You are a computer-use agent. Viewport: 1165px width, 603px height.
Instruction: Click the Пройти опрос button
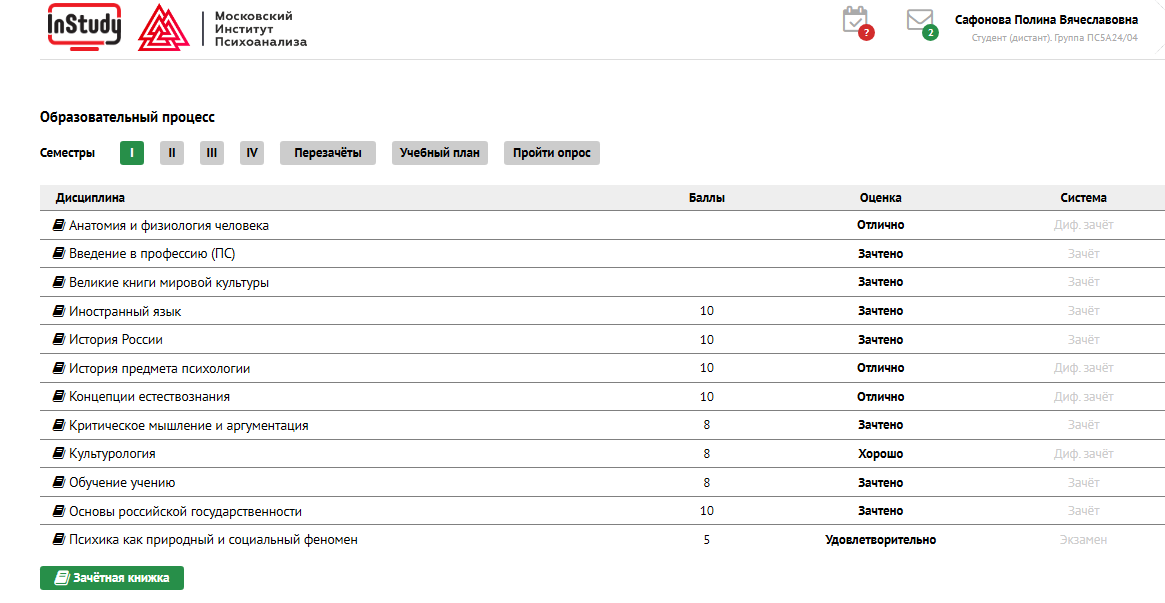click(x=552, y=153)
